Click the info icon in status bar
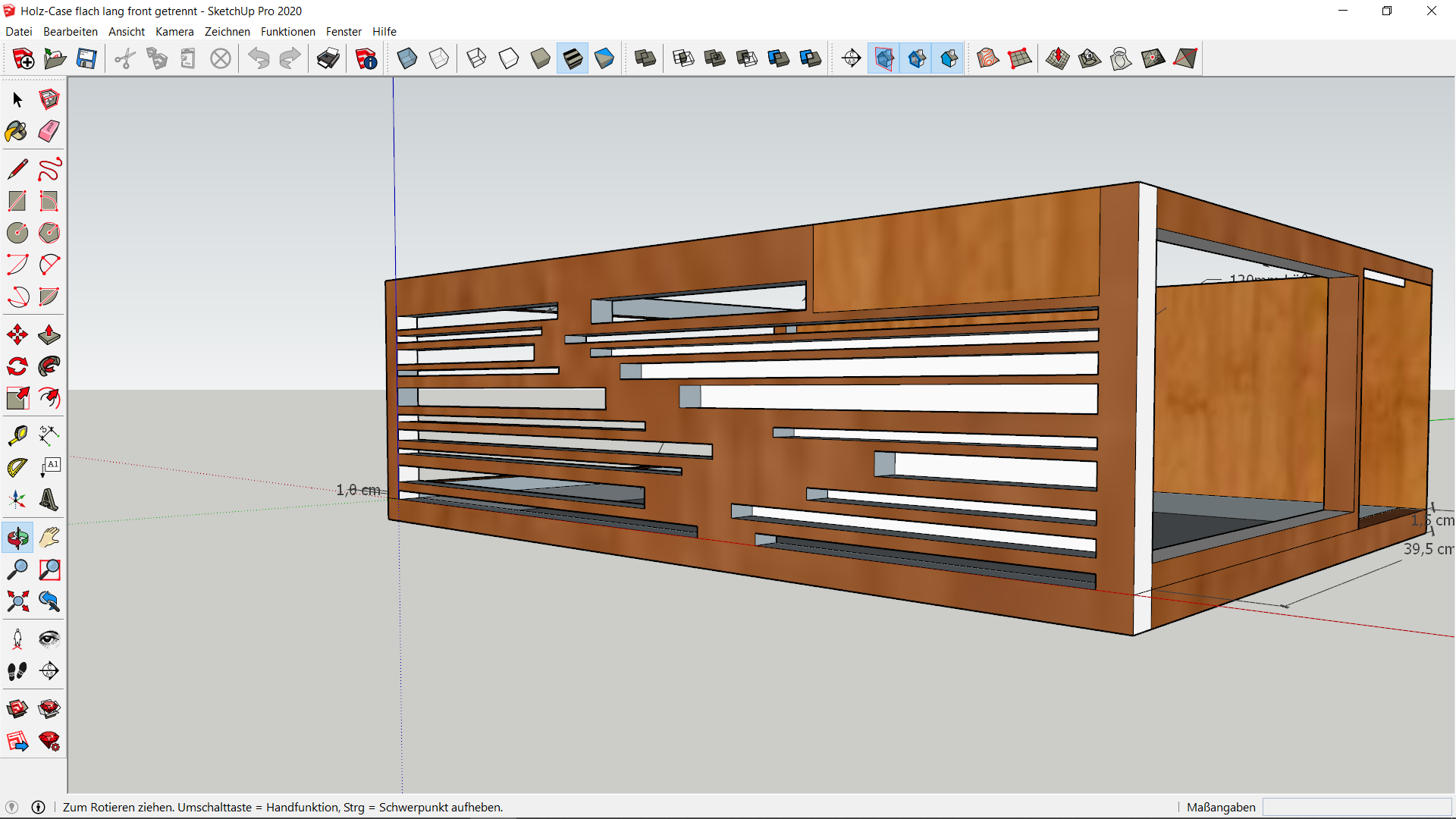 39,807
